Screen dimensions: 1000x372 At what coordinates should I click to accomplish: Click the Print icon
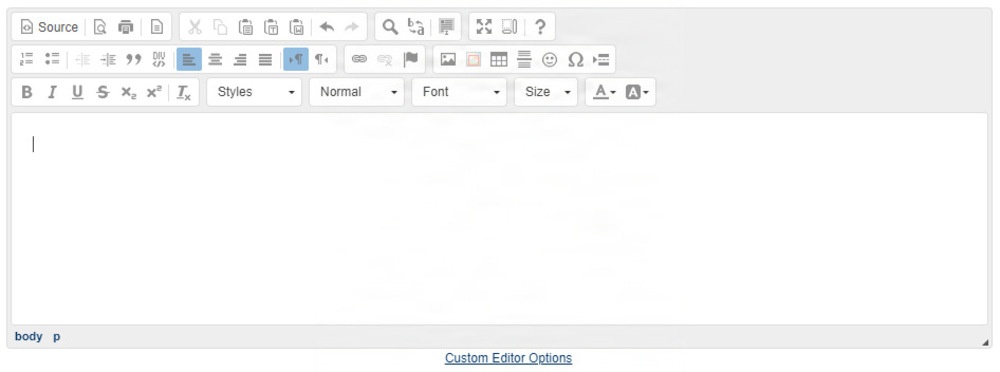126,27
